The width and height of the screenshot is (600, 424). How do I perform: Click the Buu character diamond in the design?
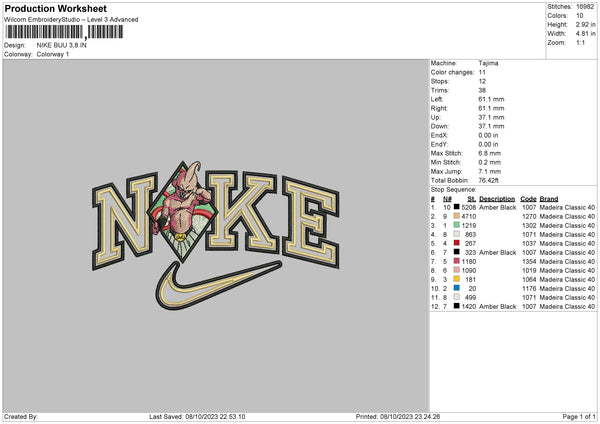[183, 212]
